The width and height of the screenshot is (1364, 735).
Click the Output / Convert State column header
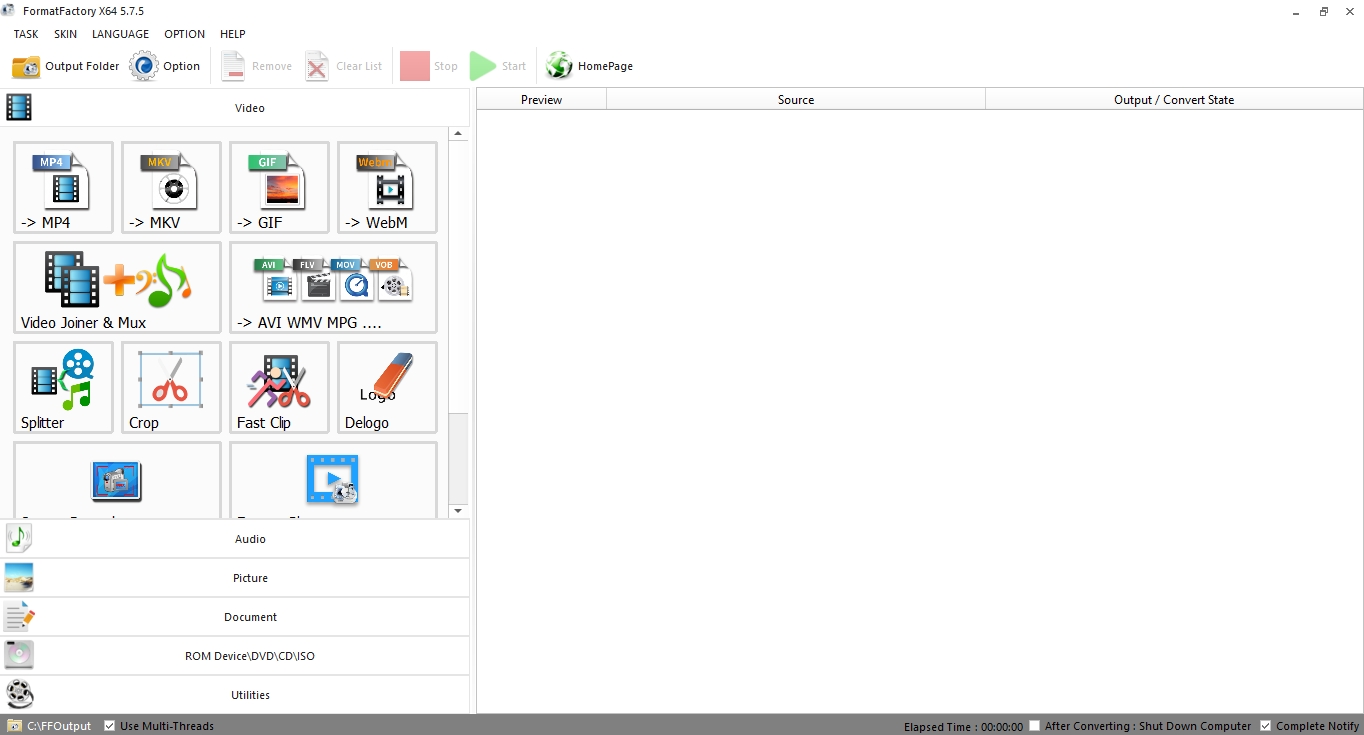point(1174,99)
